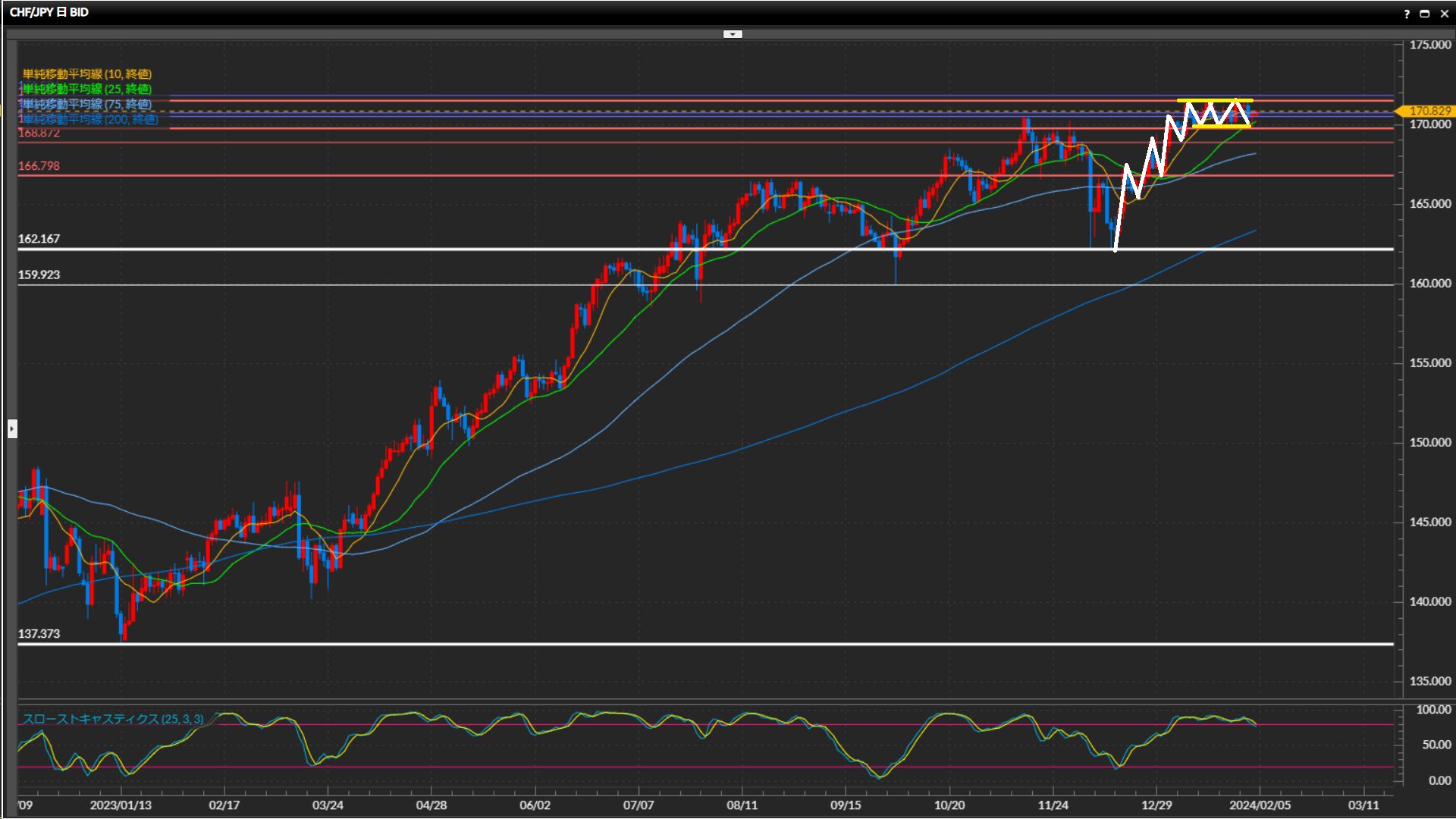Close the CHF/JPY chart window
This screenshot has height=819, width=1456.
click(1445, 14)
